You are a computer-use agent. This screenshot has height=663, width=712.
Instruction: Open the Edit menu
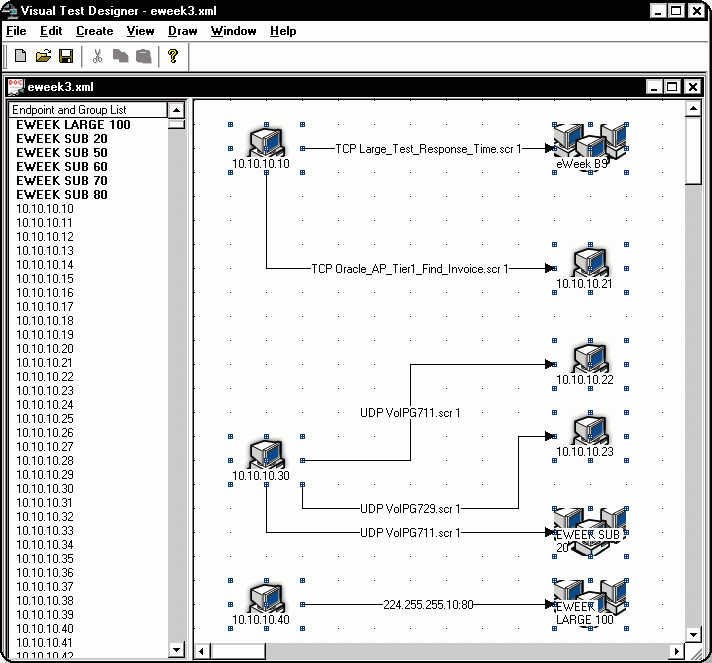pyautogui.click(x=51, y=31)
